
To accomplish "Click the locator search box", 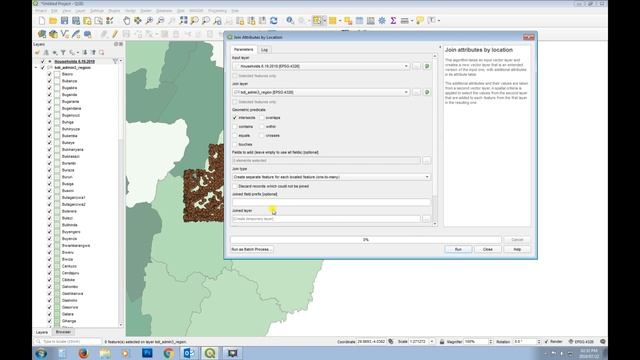I will click(68, 341).
